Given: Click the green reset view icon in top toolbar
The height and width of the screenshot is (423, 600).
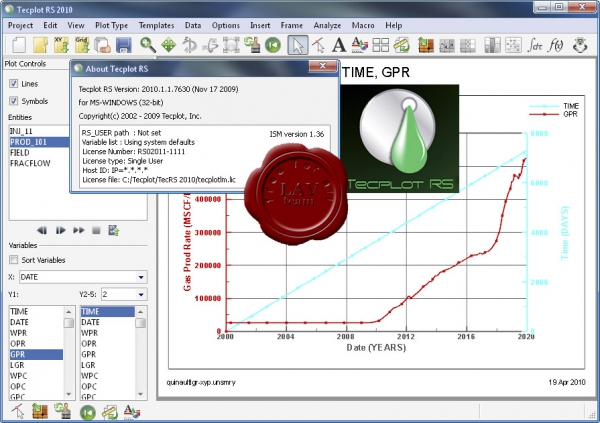Looking at the screenshot, I should click(x=273, y=45).
